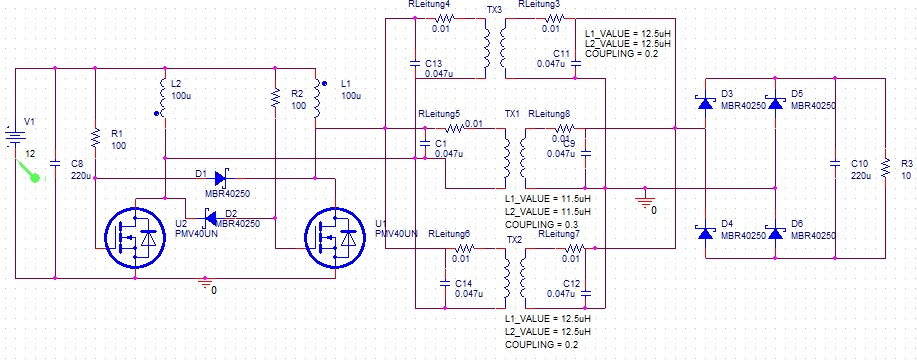Image resolution: width=917 pixels, height=361 pixels.
Task: Select resistor RLeitung4 symbol
Action: [x=444, y=19]
